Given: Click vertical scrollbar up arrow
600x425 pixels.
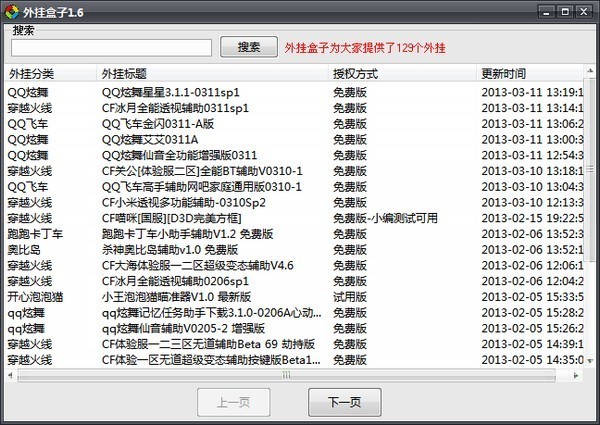Looking at the screenshot, I should coord(590,71).
